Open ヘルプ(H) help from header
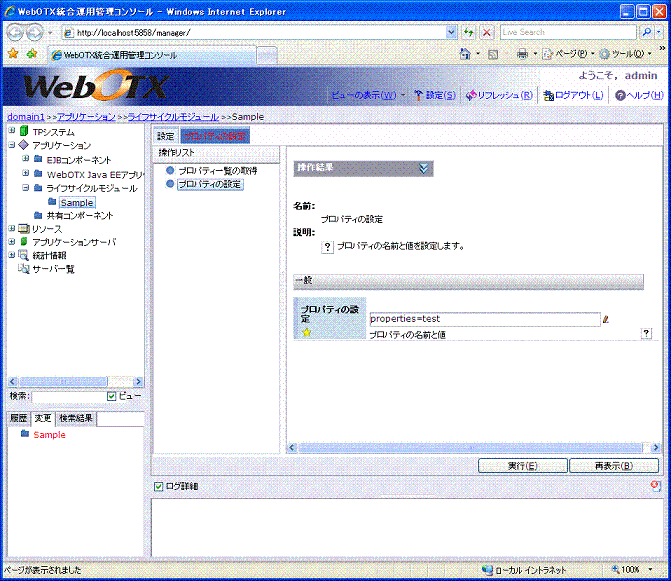This screenshot has width=671, height=581. (x=620, y=95)
